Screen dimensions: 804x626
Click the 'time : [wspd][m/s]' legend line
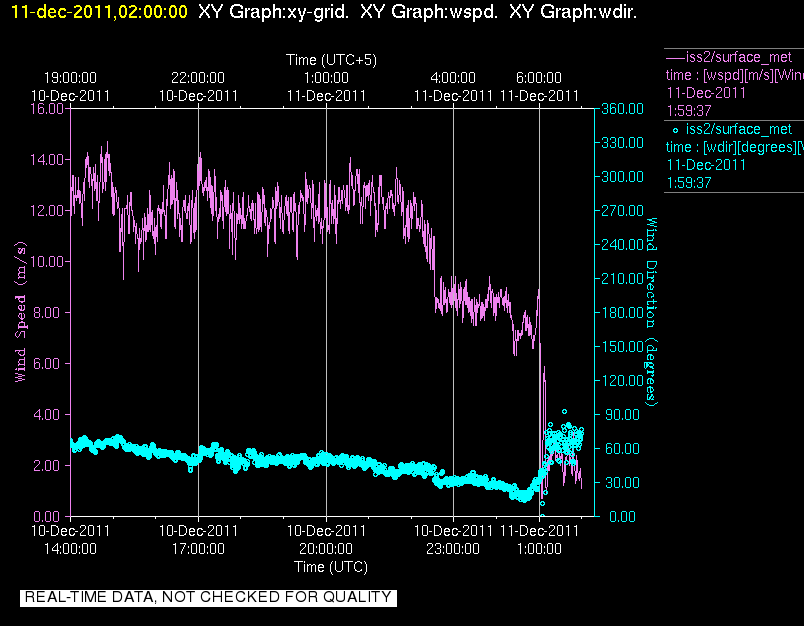coord(734,75)
